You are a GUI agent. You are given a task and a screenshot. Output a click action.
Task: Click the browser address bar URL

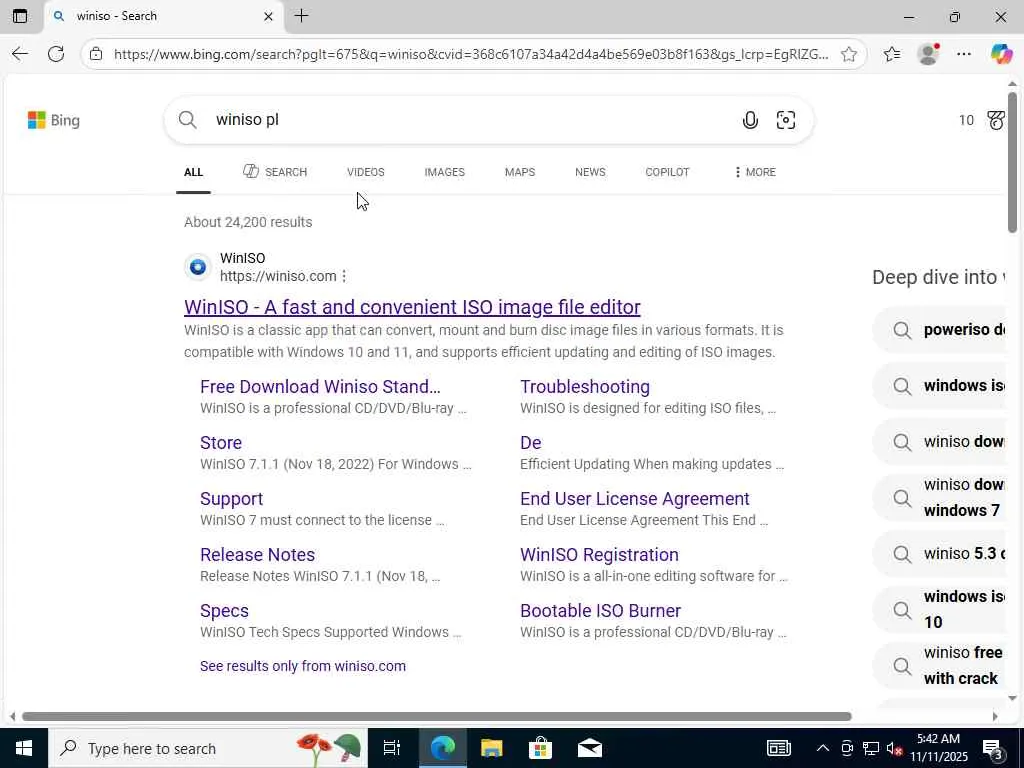pos(471,54)
